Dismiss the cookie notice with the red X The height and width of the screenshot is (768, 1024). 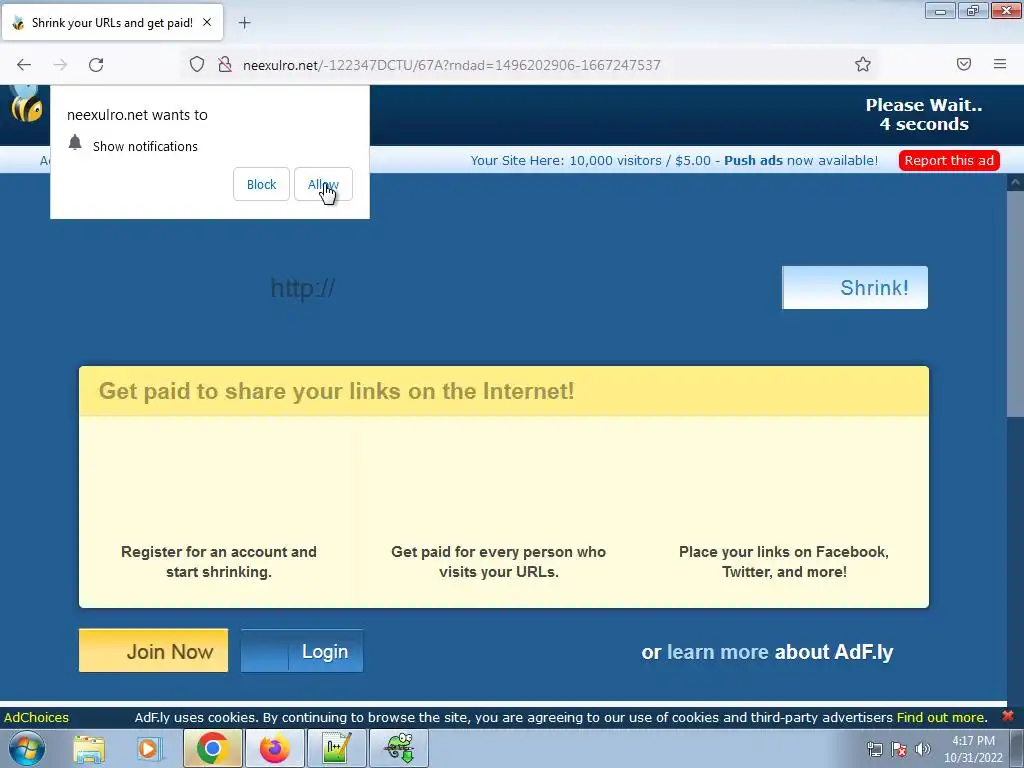click(1008, 716)
